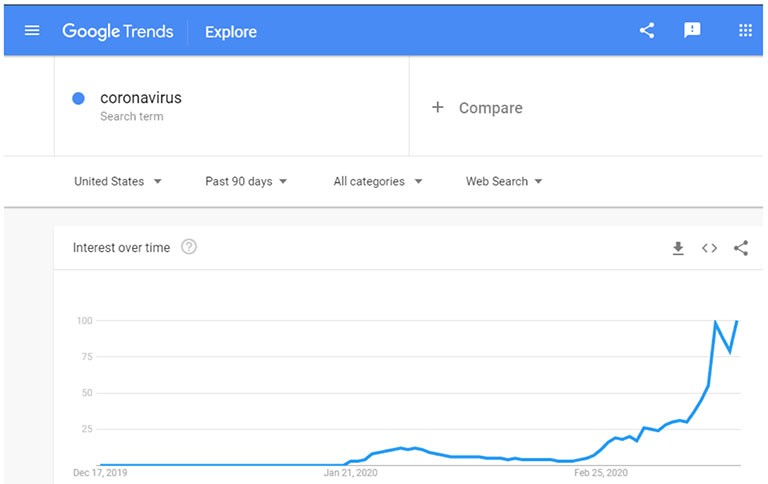Open the hamburger main menu
Viewport: 768px width, 484px height.
coord(32,31)
